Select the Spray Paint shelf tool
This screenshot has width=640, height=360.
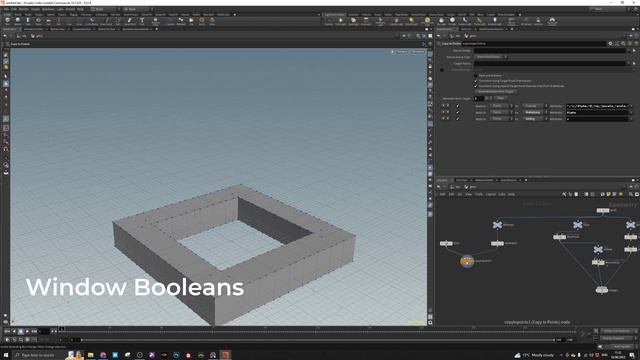pos(130,21)
